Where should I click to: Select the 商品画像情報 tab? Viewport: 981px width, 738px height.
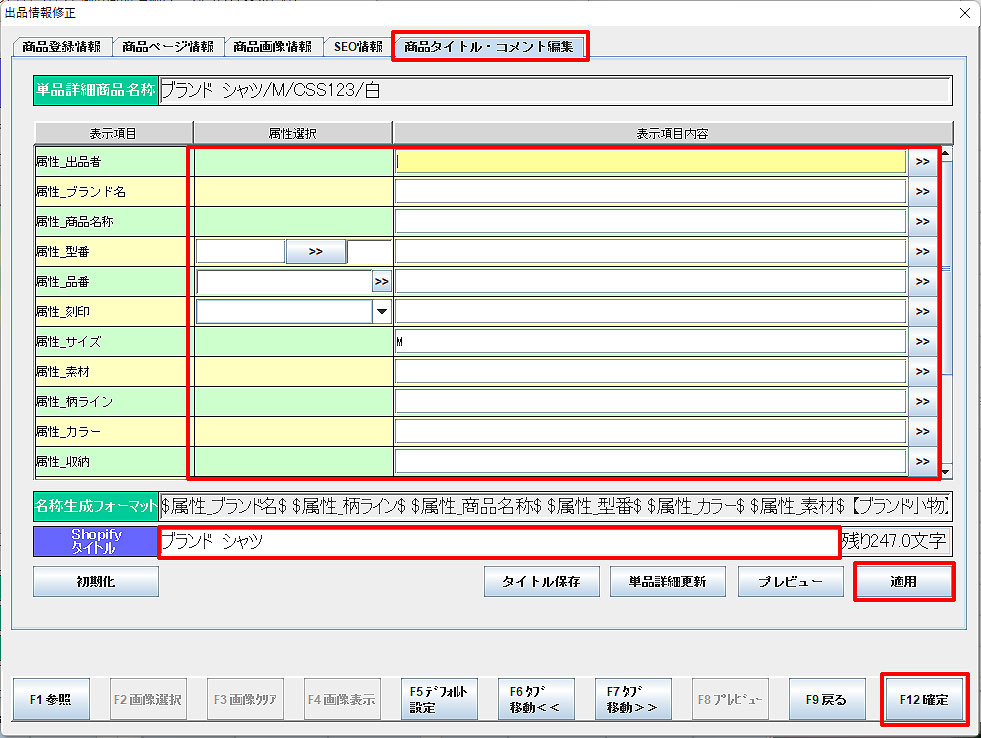[272, 46]
